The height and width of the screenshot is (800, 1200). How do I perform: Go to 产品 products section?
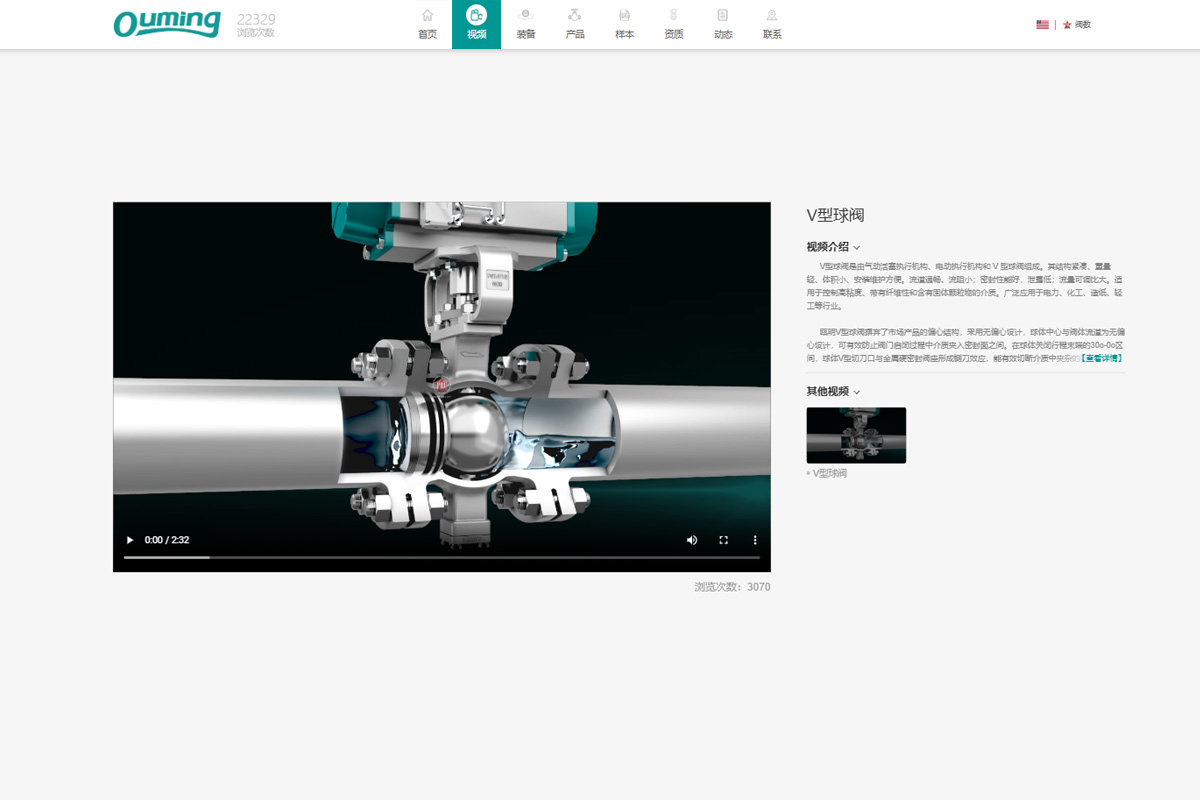575,16
